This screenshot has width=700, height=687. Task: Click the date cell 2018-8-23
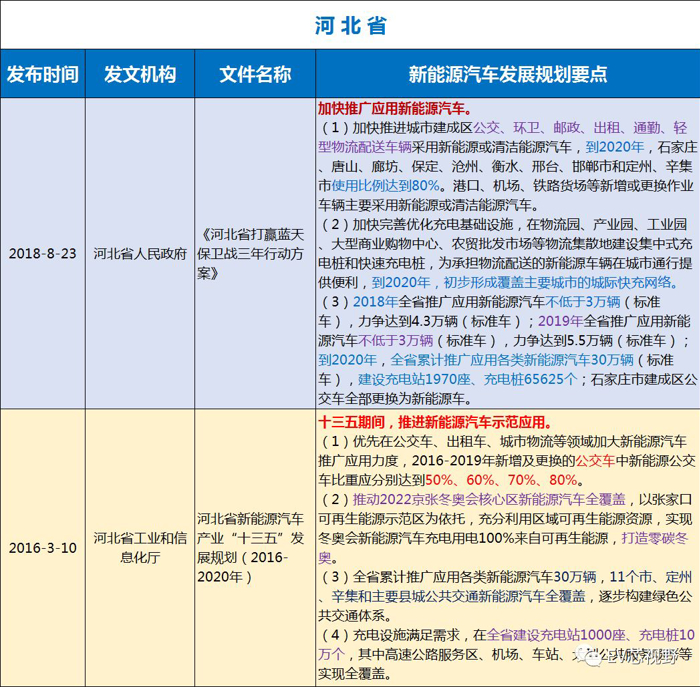coord(41,254)
